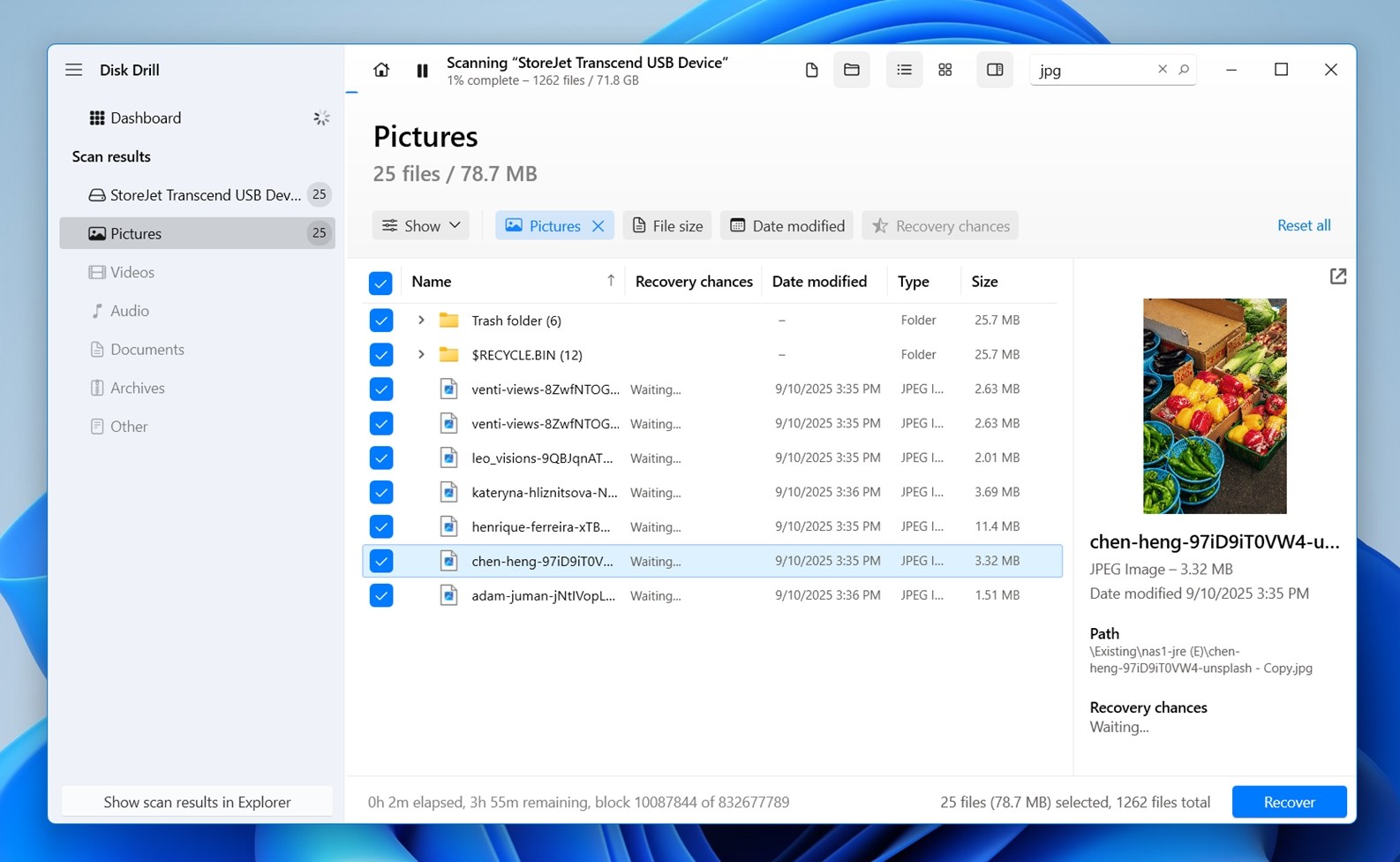This screenshot has width=1400, height=862.
Task: Select Other category in sidebar
Action: pos(197,427)
